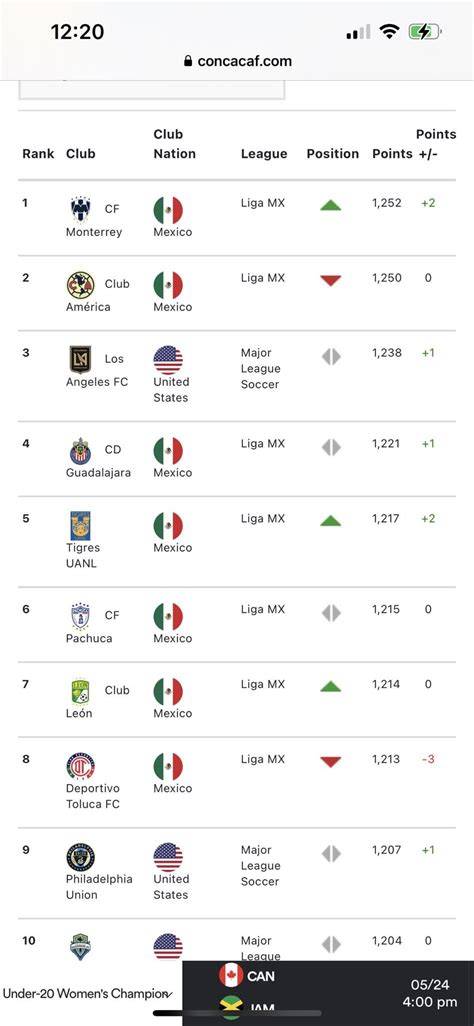Select the Tigres UANL logo
This screenshot has width=474, height=1026.
click(x=81, y=525)
